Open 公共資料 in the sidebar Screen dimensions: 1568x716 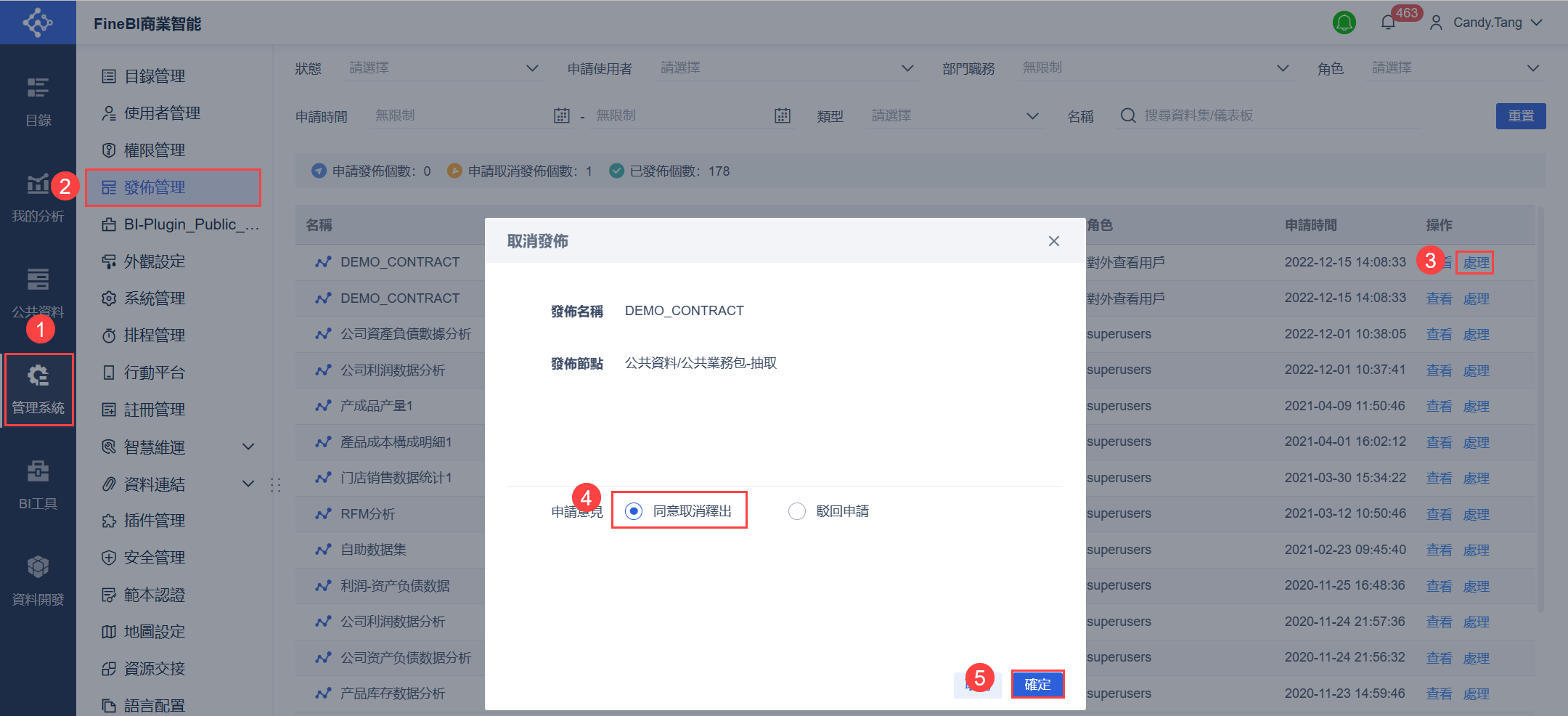point(38,293)
